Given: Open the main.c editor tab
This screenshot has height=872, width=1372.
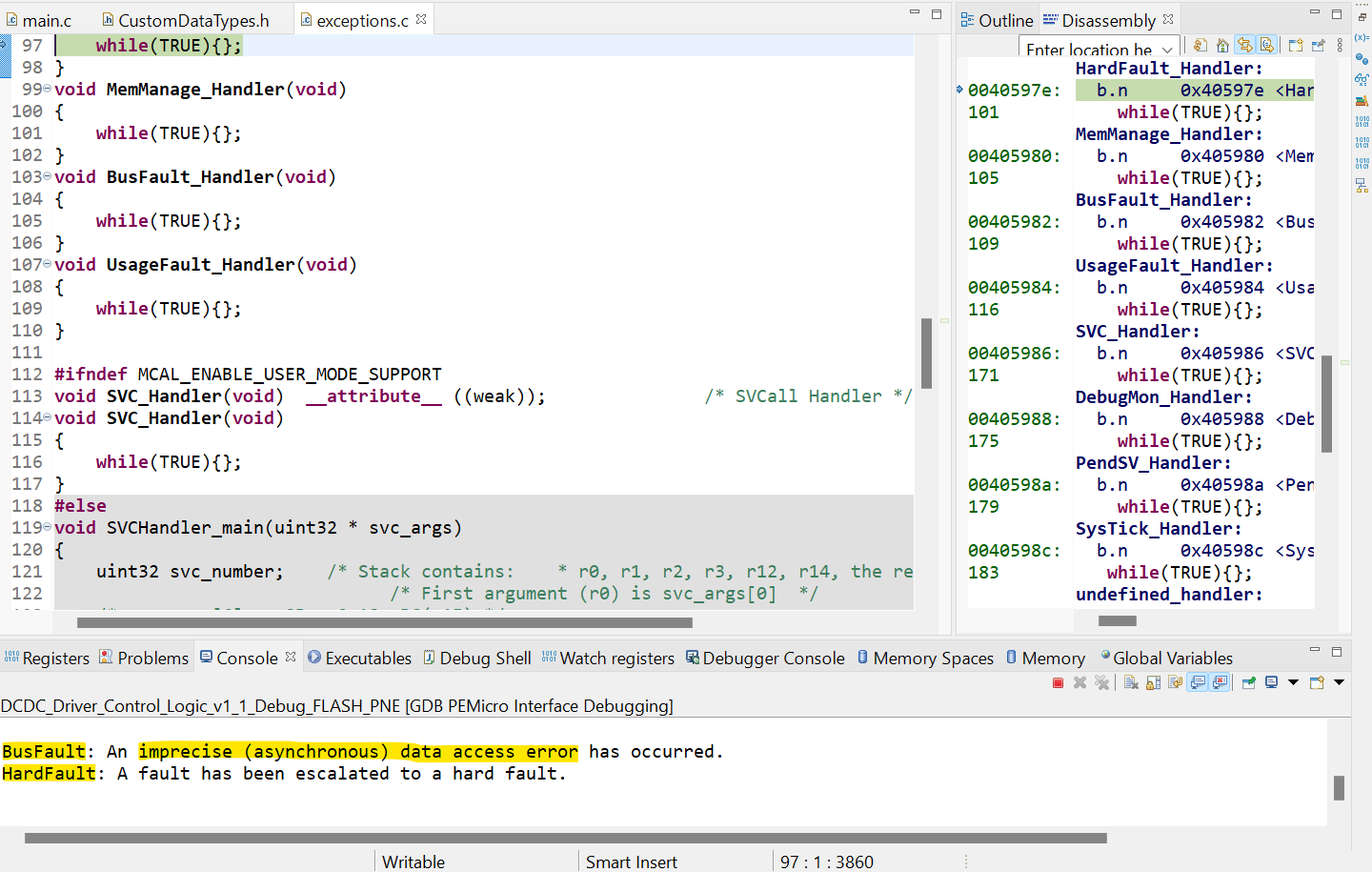Looking at the screenshot, I should (x=39, y=20).
